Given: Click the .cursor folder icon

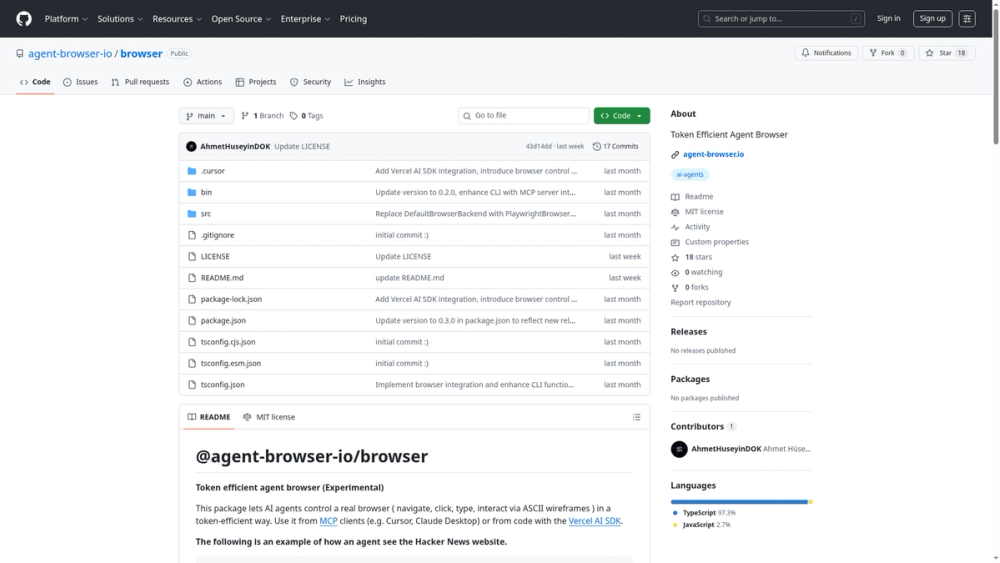Looking at the screenshot, I should (192, 171).
